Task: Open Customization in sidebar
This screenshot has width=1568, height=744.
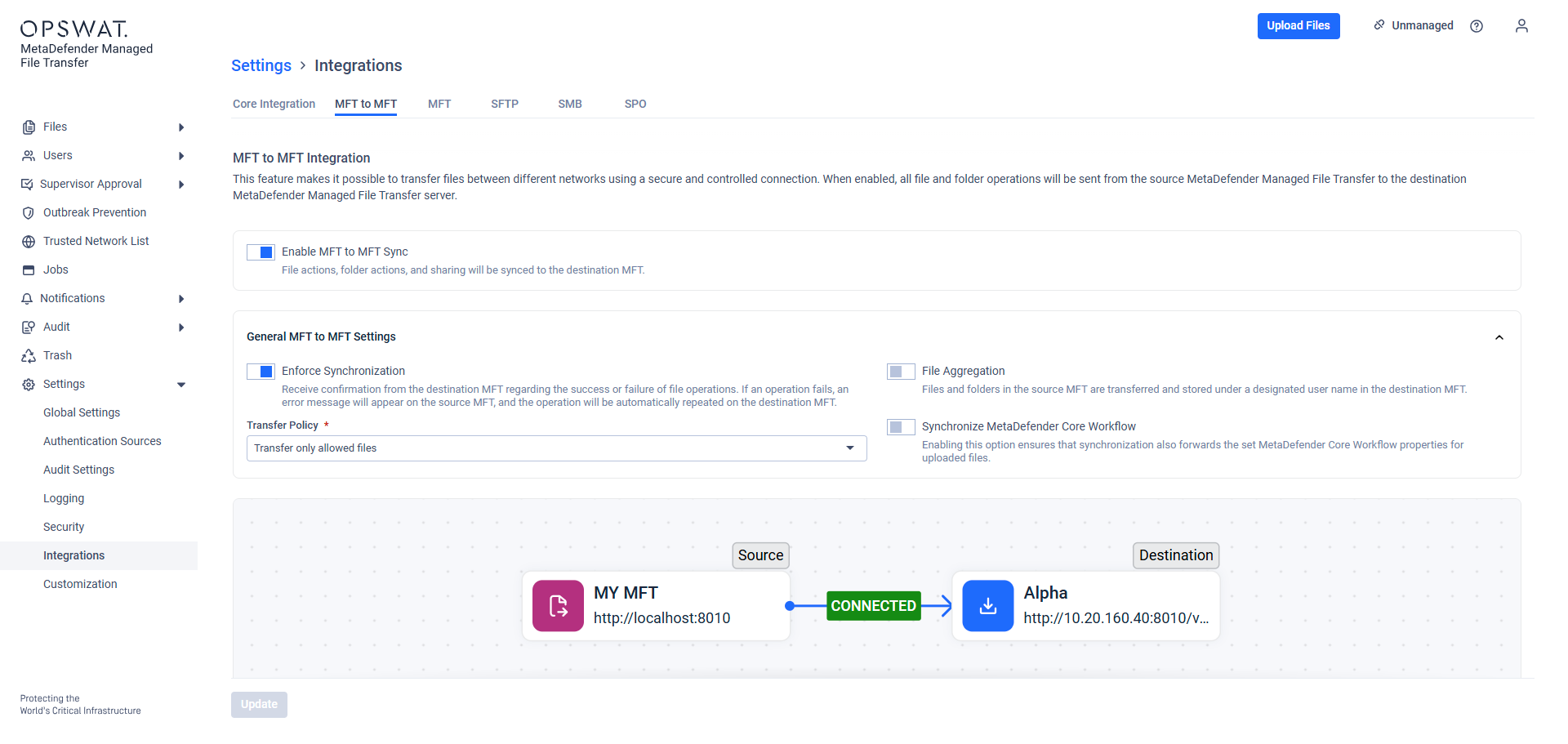Action: click(x=80, y=584)
